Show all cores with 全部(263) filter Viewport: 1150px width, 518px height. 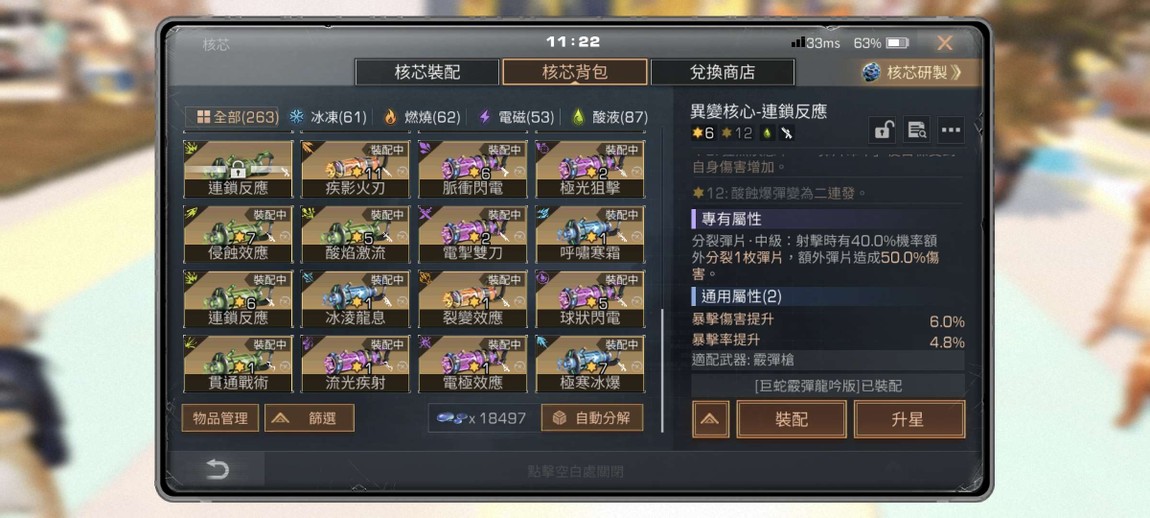click(232, 117)
